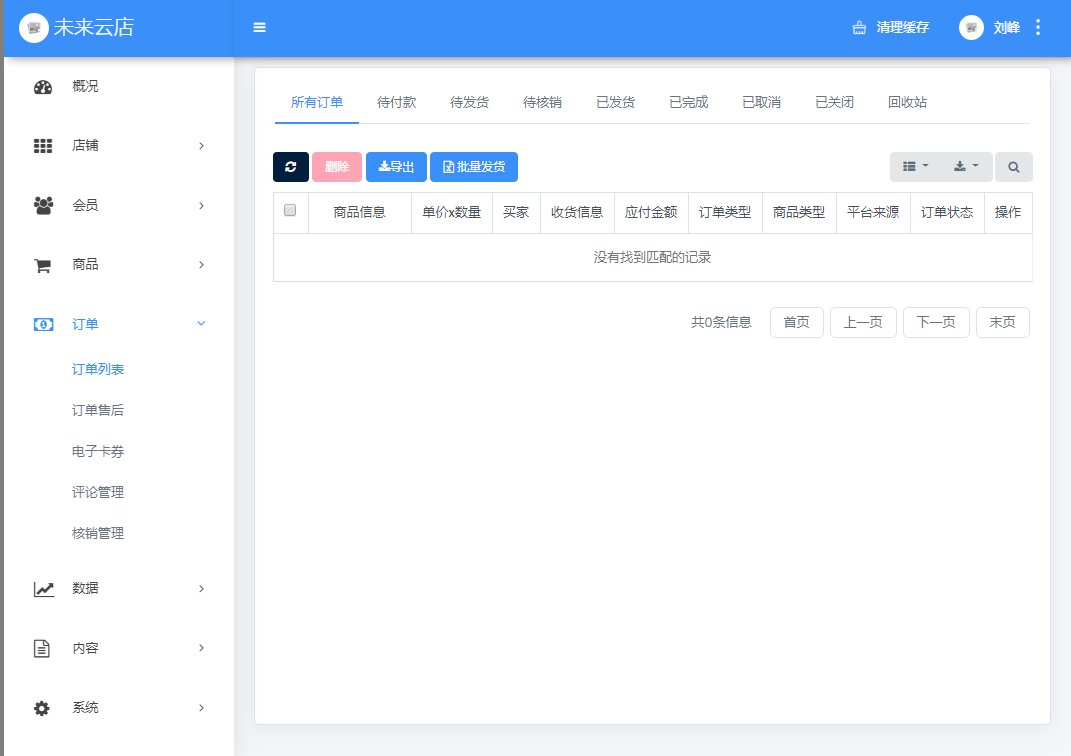Open the three-dot more options menu
1071x756 pixels.
point(1038,28)
